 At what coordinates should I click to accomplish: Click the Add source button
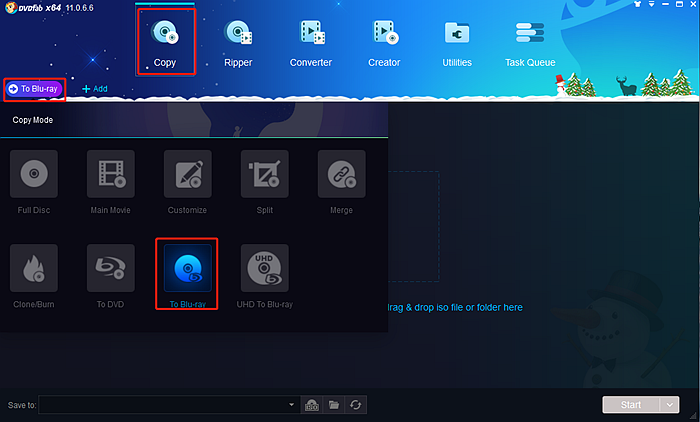95,89
